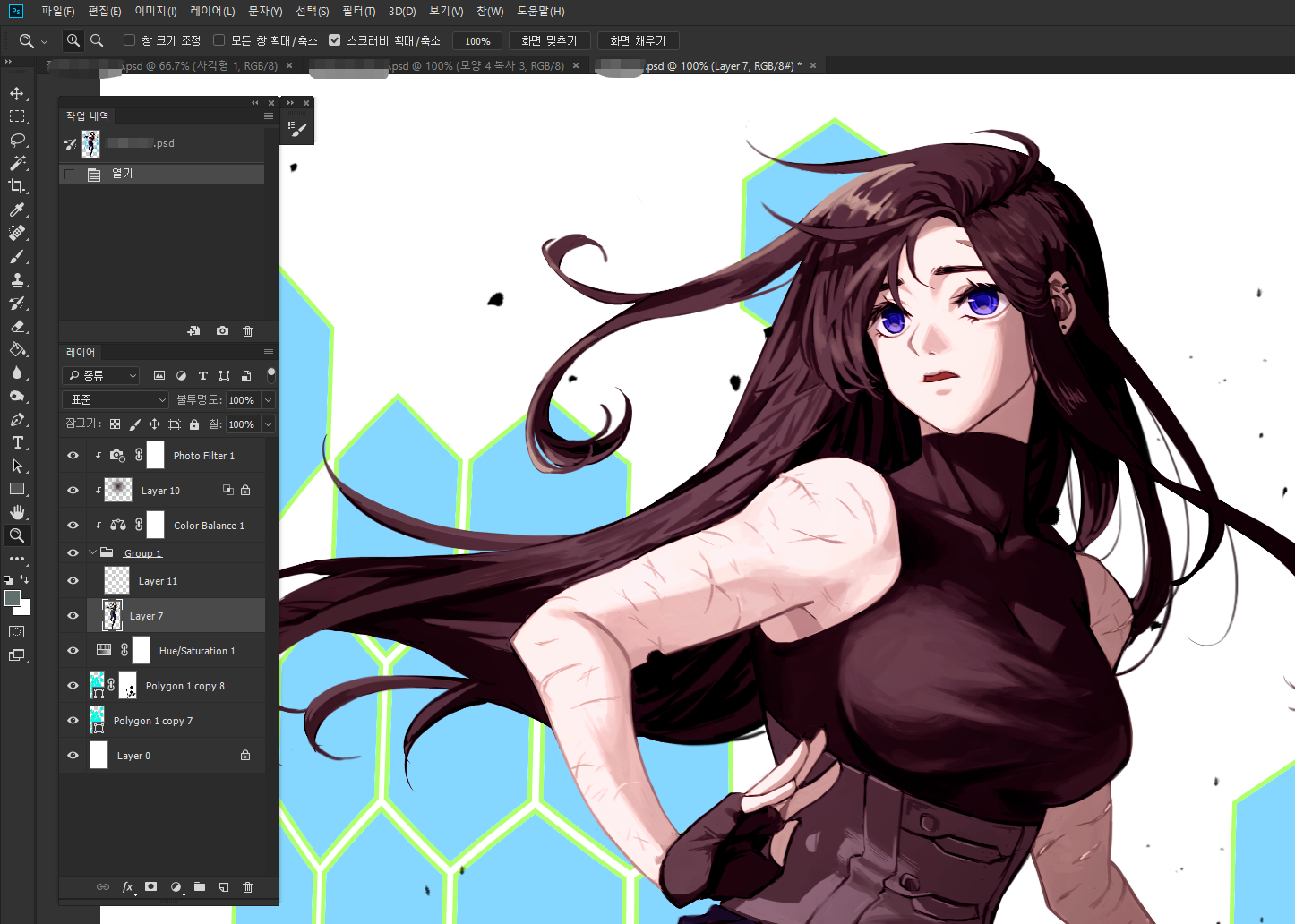The image size is (1295, 924).
Task: Delete current state in History panel
Action: tap(248, 330)
